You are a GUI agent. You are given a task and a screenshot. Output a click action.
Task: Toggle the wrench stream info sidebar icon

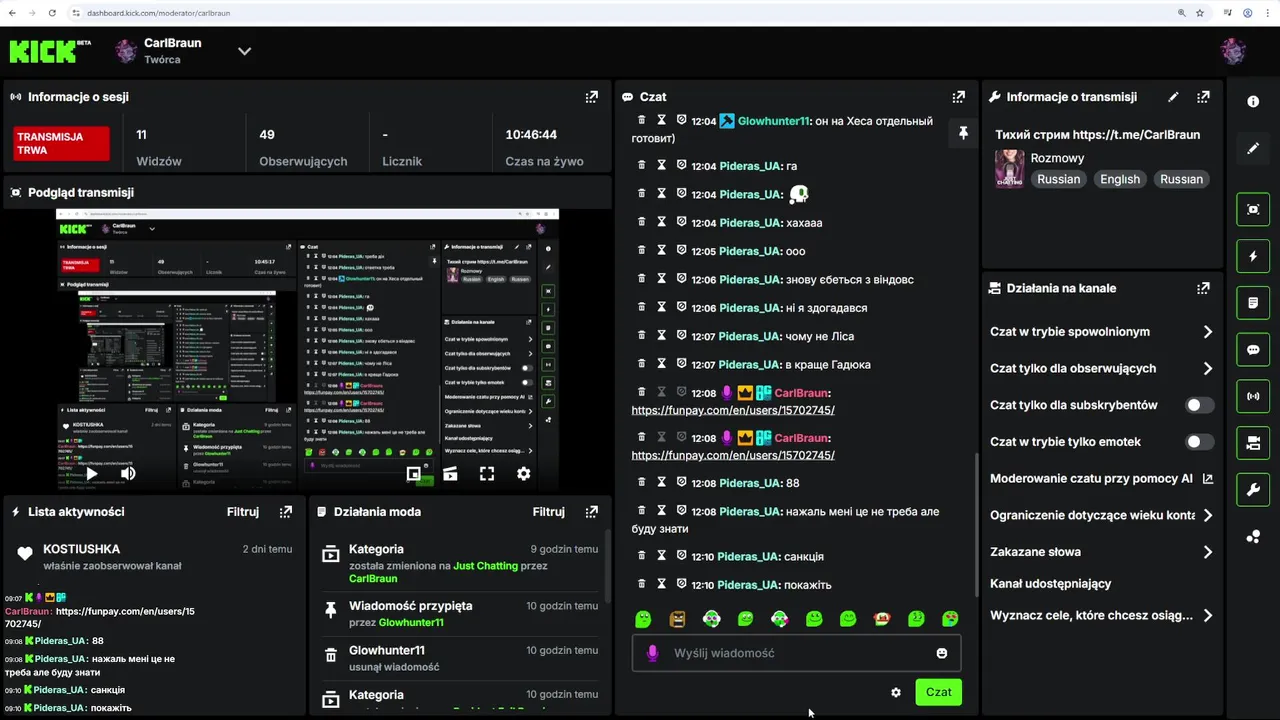point(1253,490)
